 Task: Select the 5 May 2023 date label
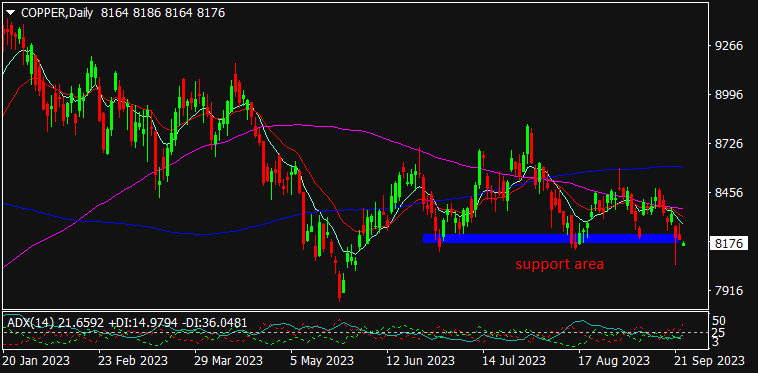[x=323, y=360]
